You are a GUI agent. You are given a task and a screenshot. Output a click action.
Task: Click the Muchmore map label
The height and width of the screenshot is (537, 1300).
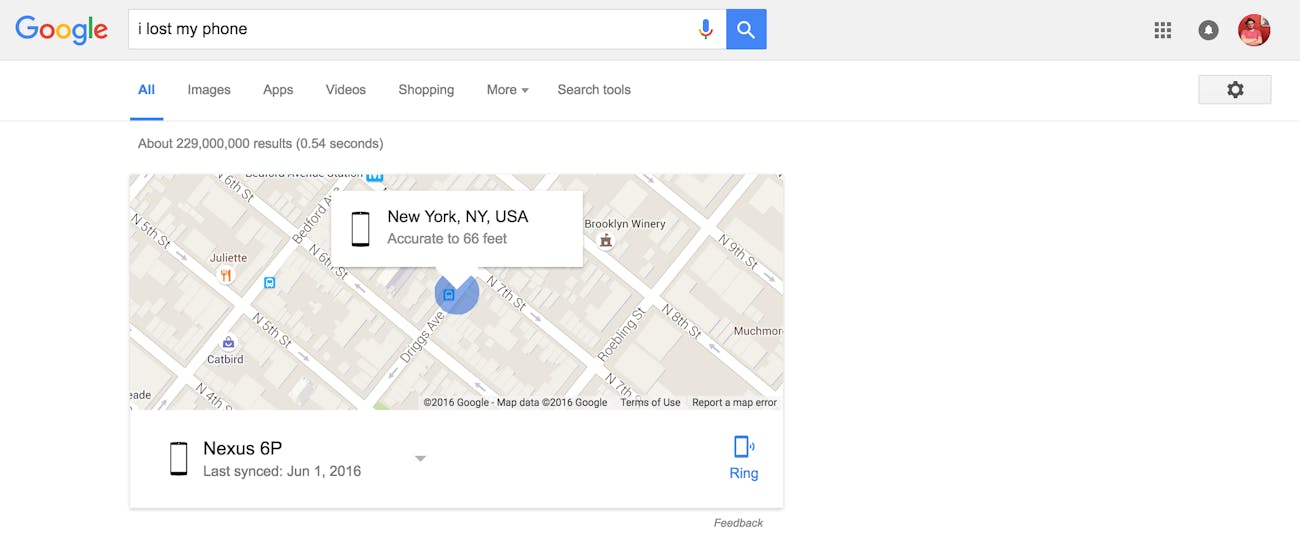pyautogui.click(x=757, y=331)
